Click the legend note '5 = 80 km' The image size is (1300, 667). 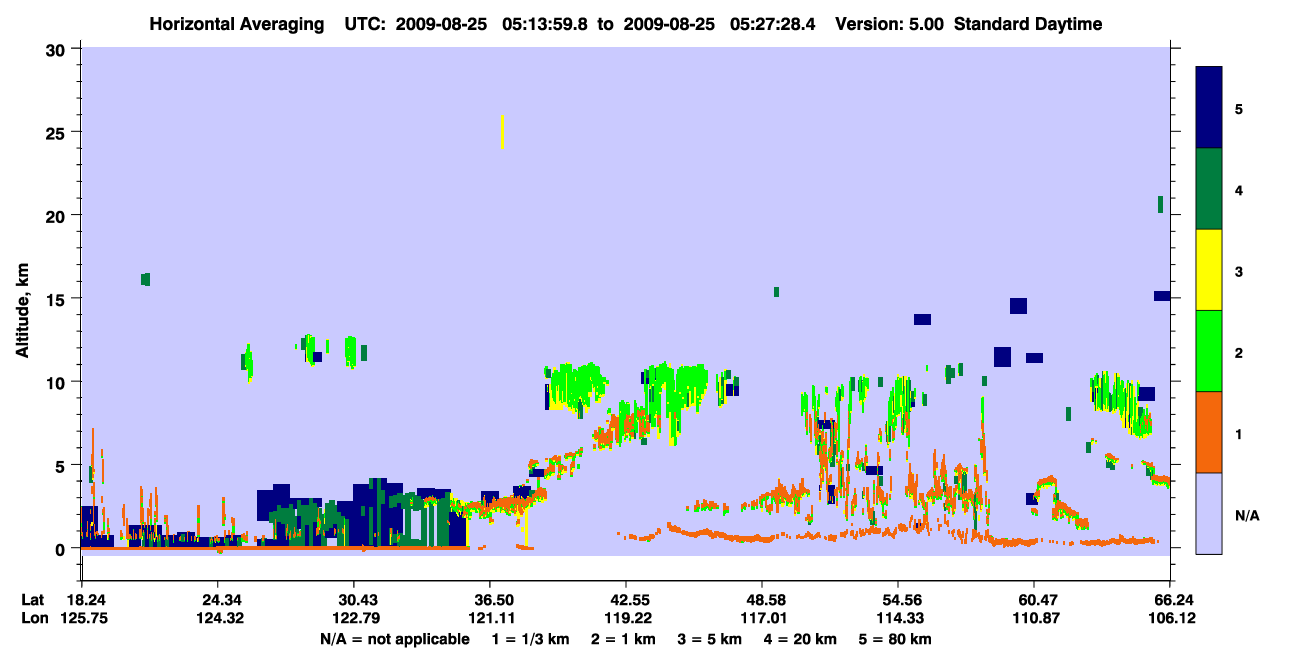coord(896,639)
